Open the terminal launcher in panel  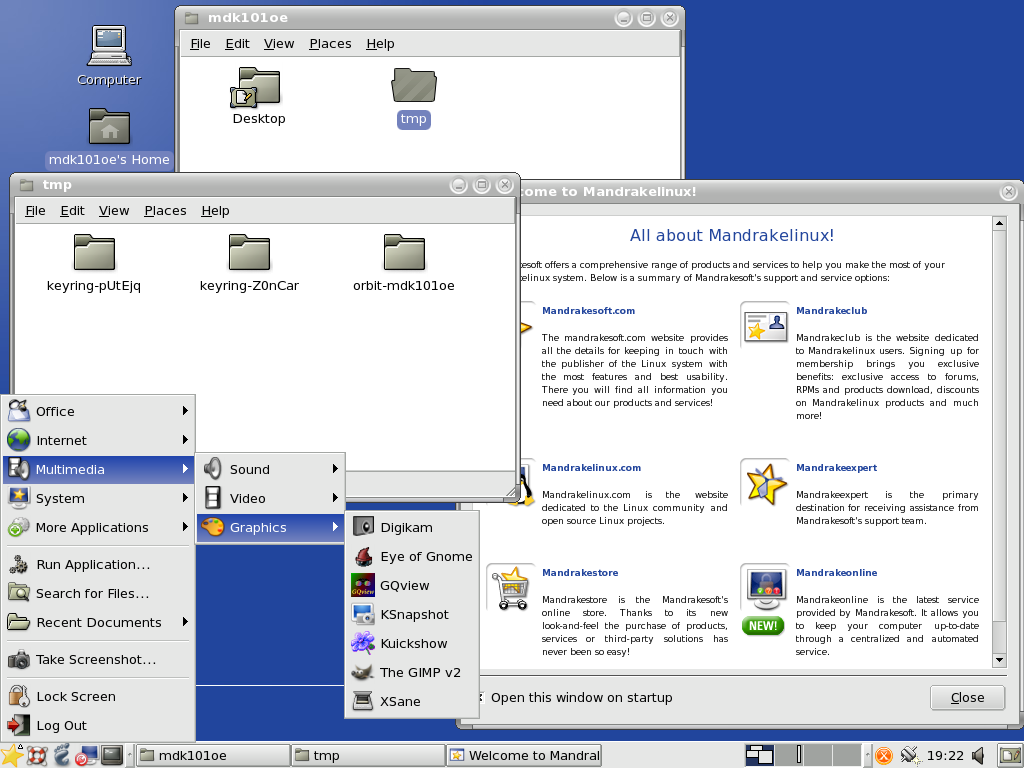point(112,756)
